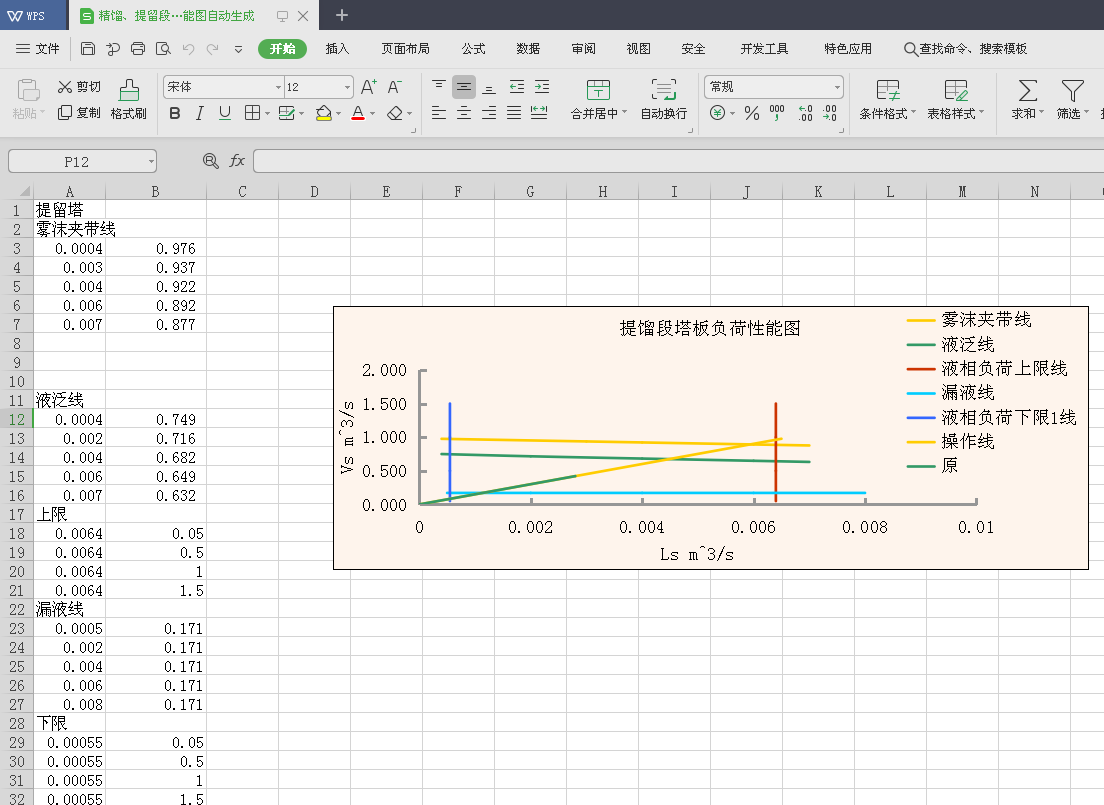Increase font size with A+ icon
This screenshot has width=1104, height=805.
[x=369, y=87]
